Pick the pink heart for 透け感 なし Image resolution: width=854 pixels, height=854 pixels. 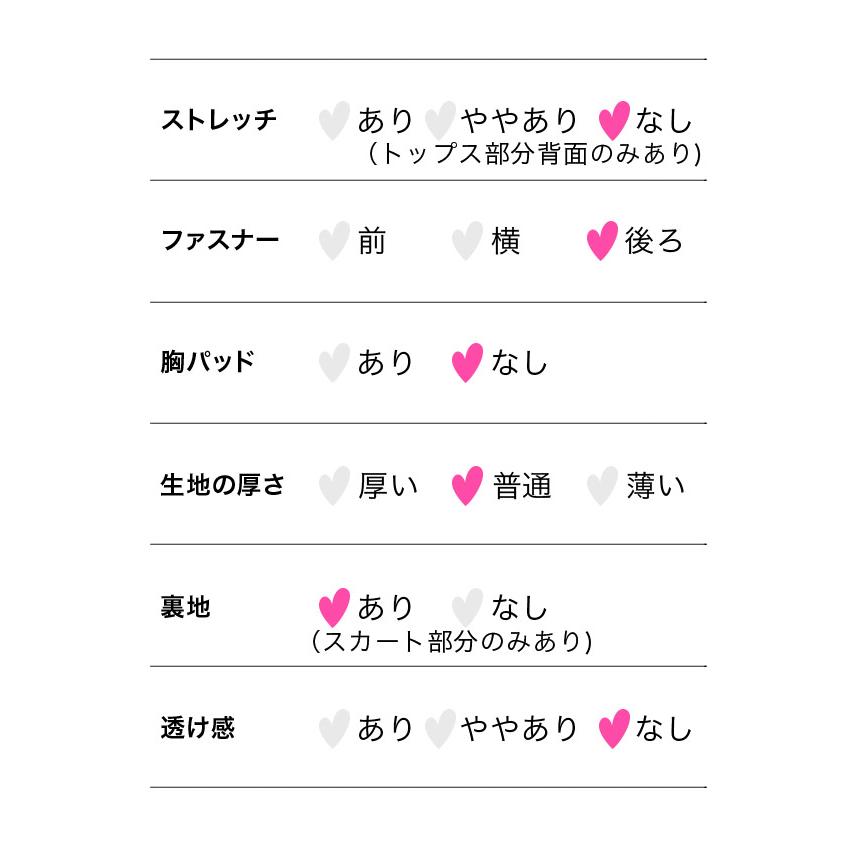point(613,729)
